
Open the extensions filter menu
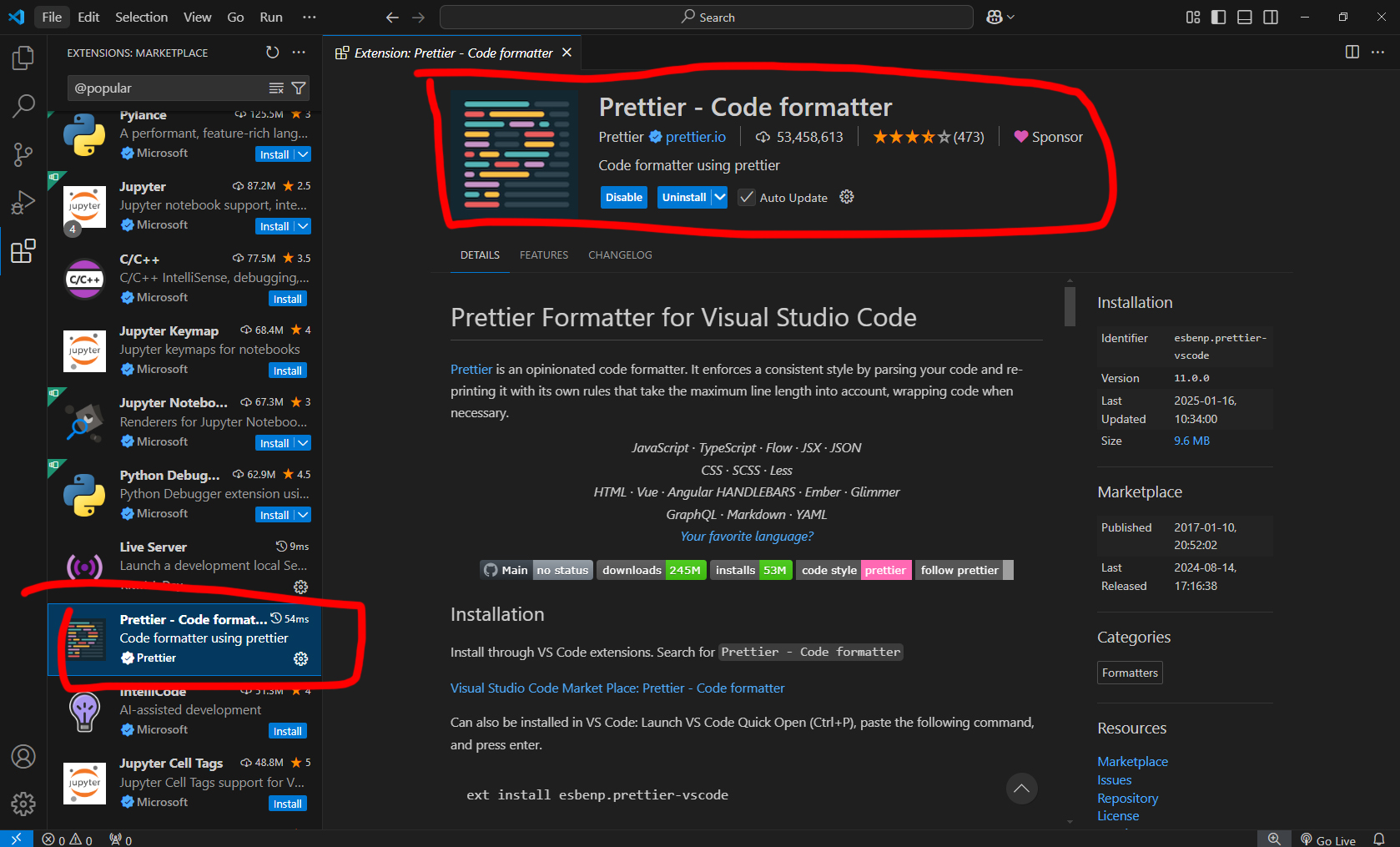pos(299,88)
